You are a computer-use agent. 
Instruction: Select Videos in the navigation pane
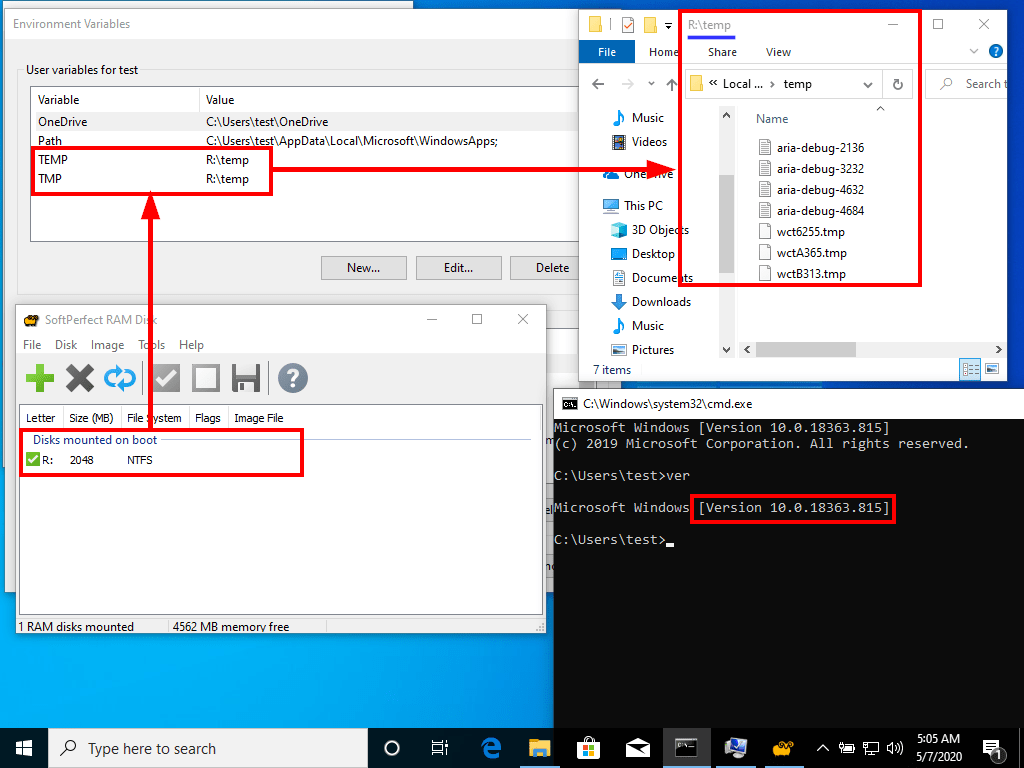(x=649, y=142)
